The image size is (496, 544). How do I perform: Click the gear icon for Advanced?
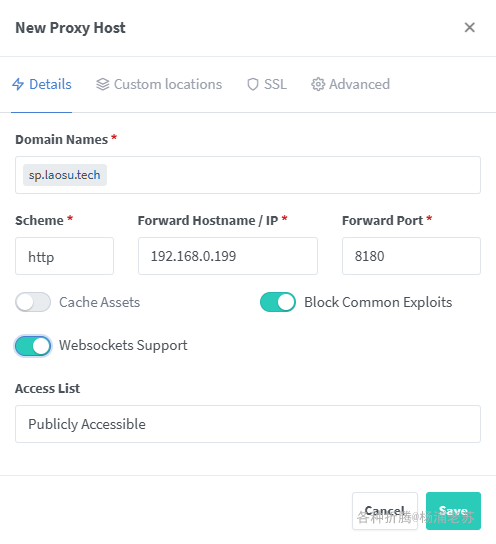click(x=318, y=84)
